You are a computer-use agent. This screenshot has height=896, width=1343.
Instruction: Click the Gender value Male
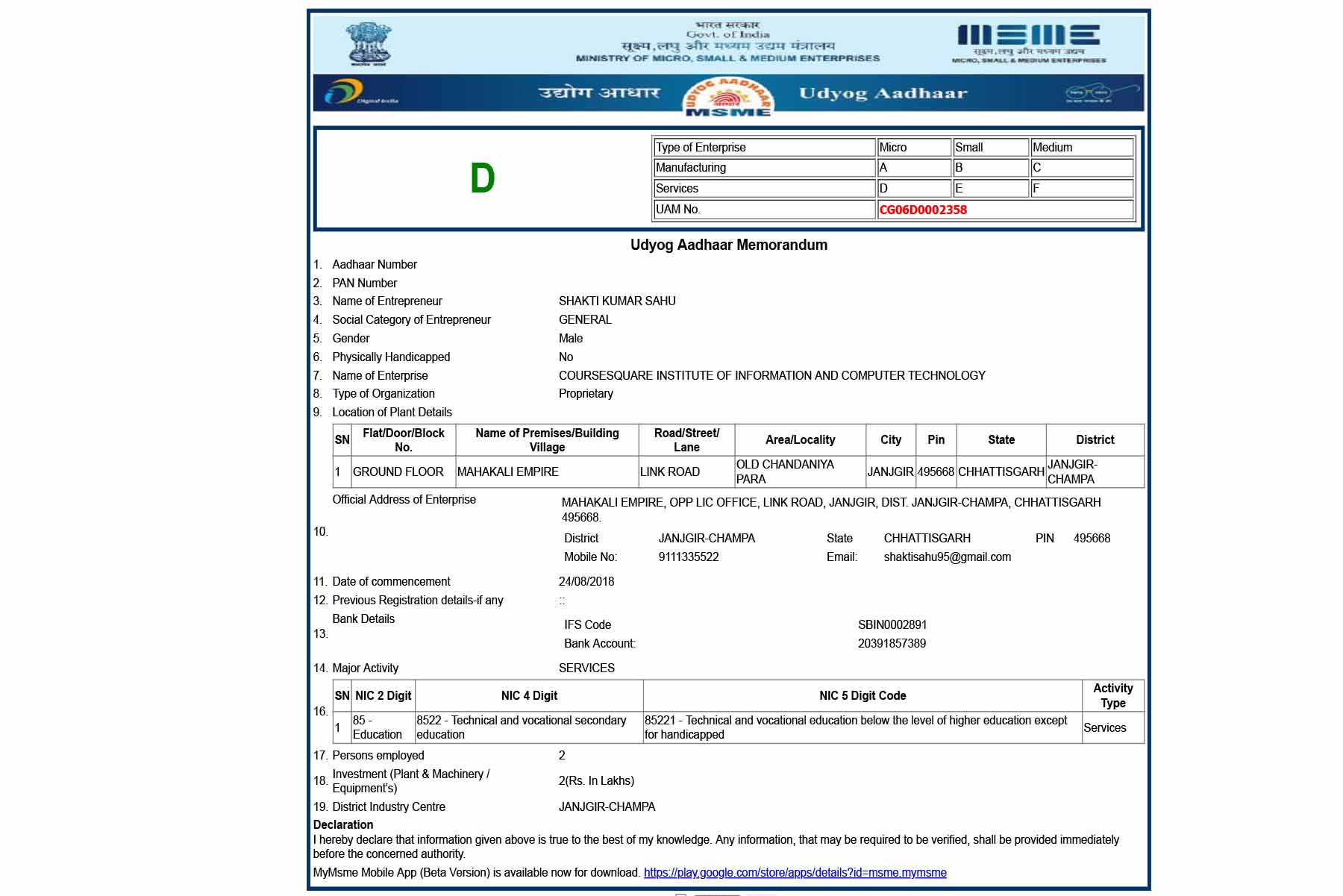[571, 338]
